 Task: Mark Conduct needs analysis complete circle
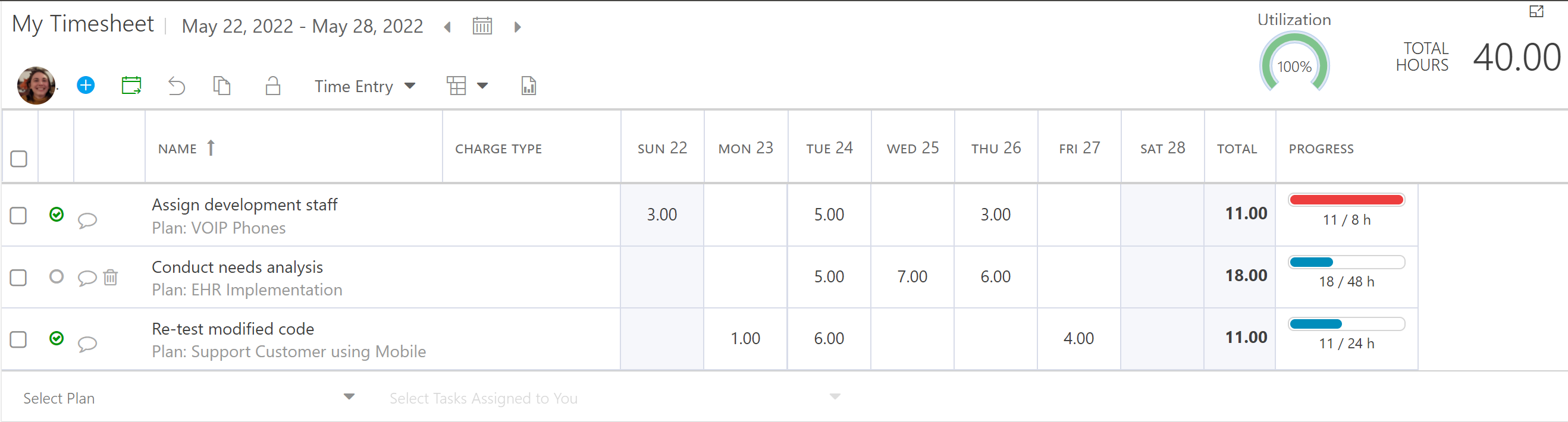56,276
